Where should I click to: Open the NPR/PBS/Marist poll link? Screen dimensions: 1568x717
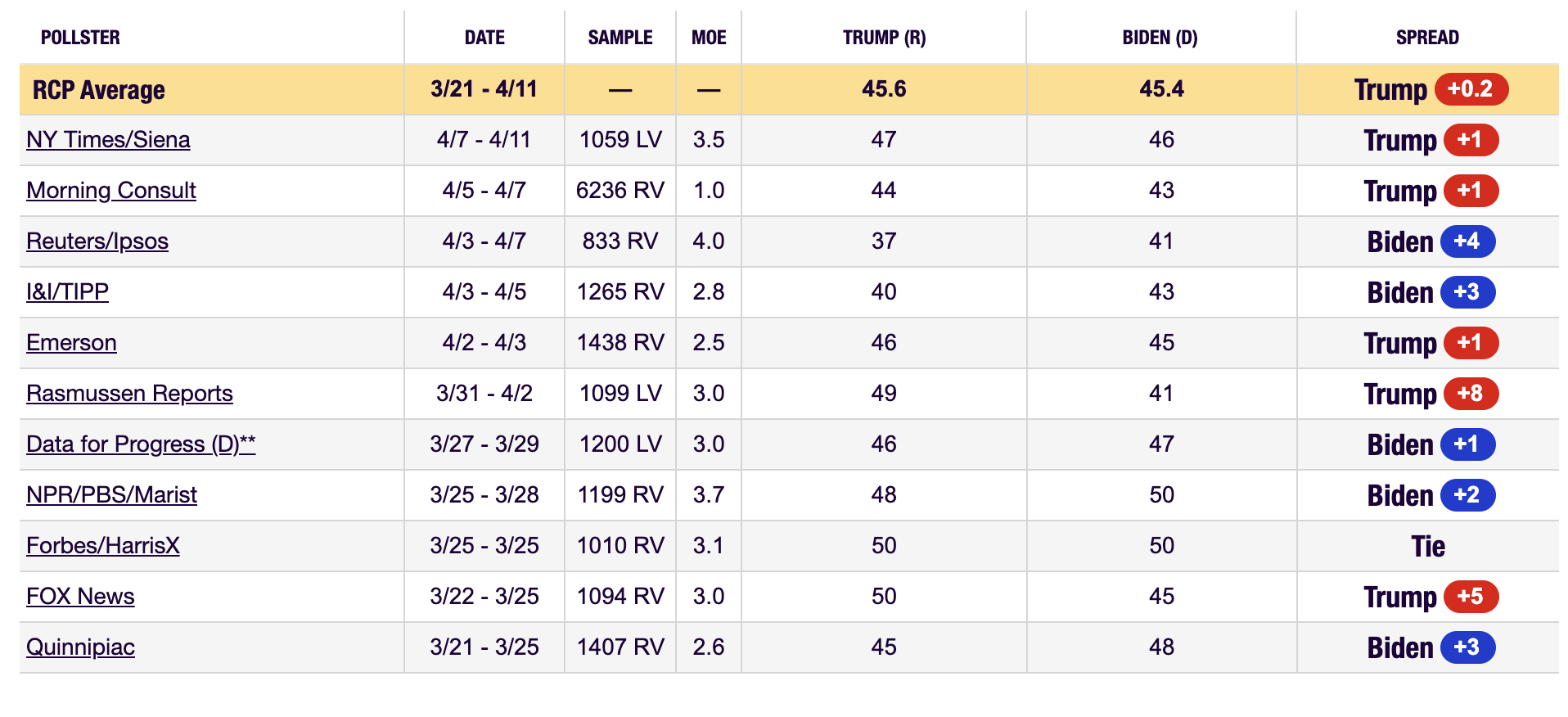[x=111, y=495]
